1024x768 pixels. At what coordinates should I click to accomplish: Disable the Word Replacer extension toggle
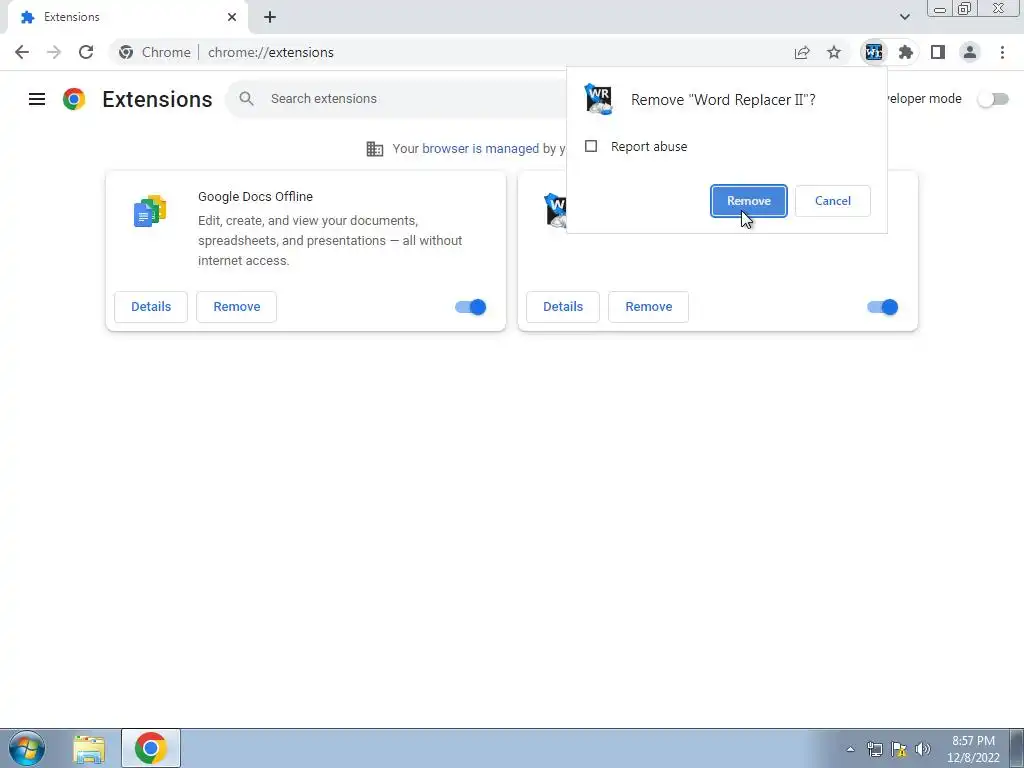tap(883, 307)
